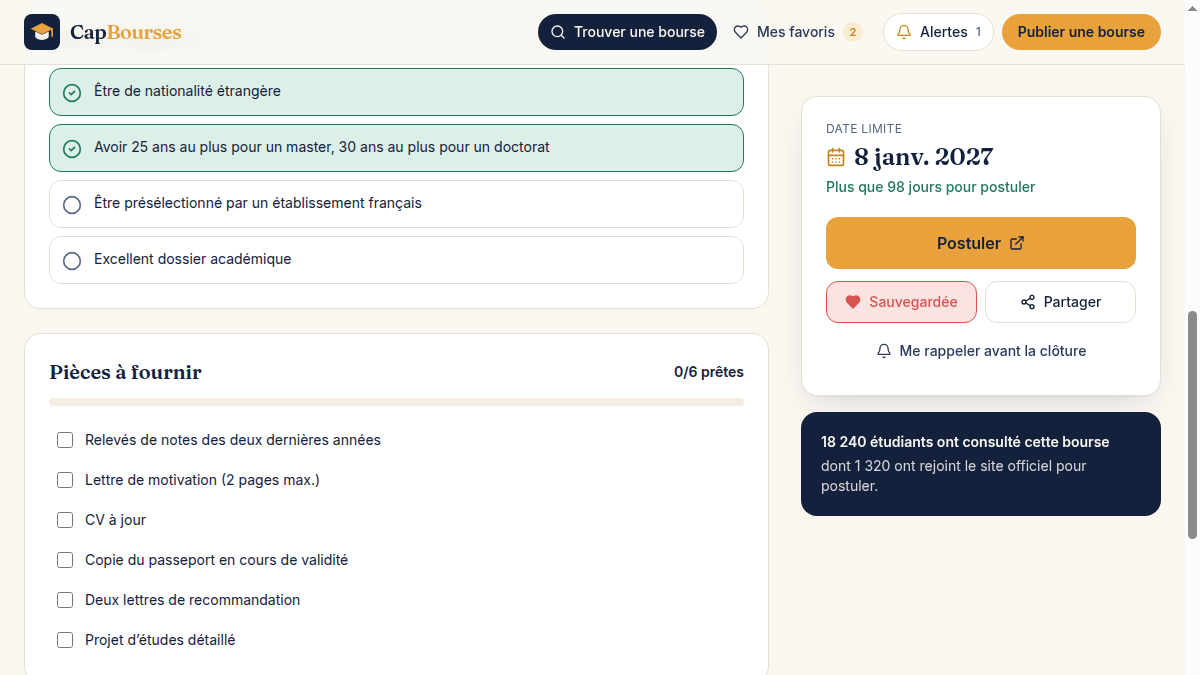Click the heart icon beside Mes favoris
This screenshot has width=1200, height=675.
click(741, 32)
